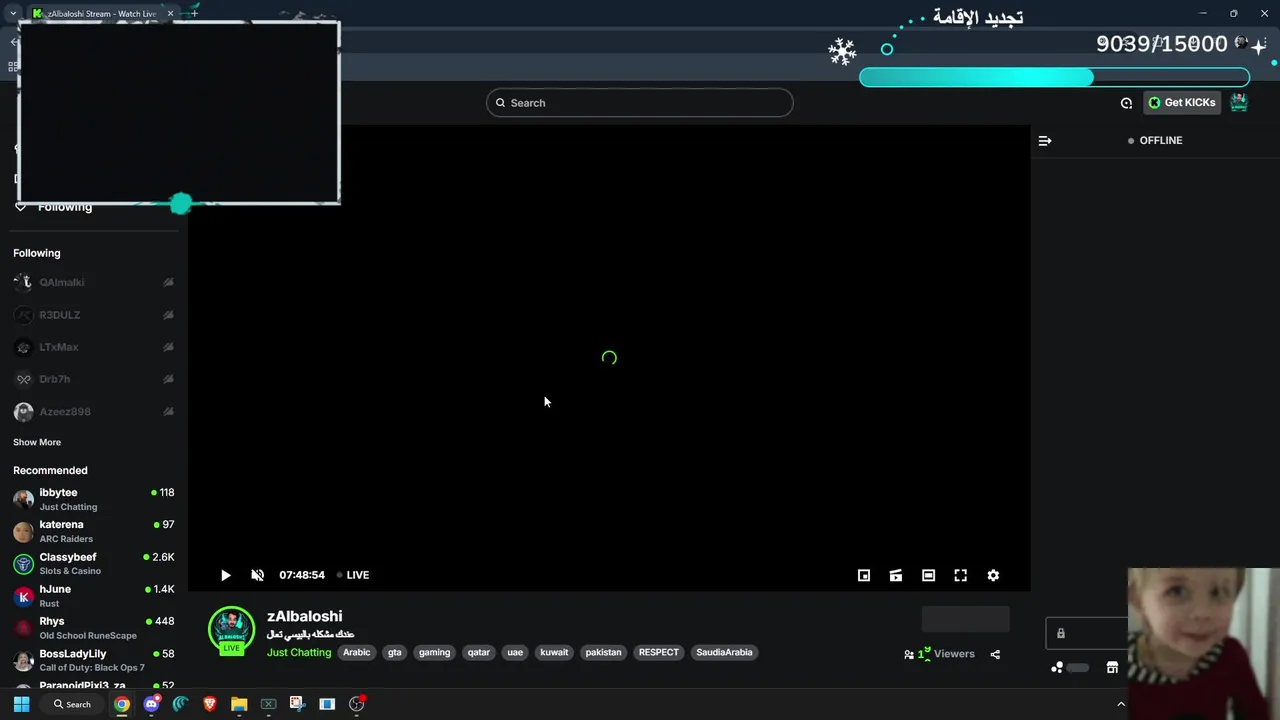The width and height of the screenshot is (1280, 720).
Task: Open offline channel LTxMax
Action: (94, 347)
